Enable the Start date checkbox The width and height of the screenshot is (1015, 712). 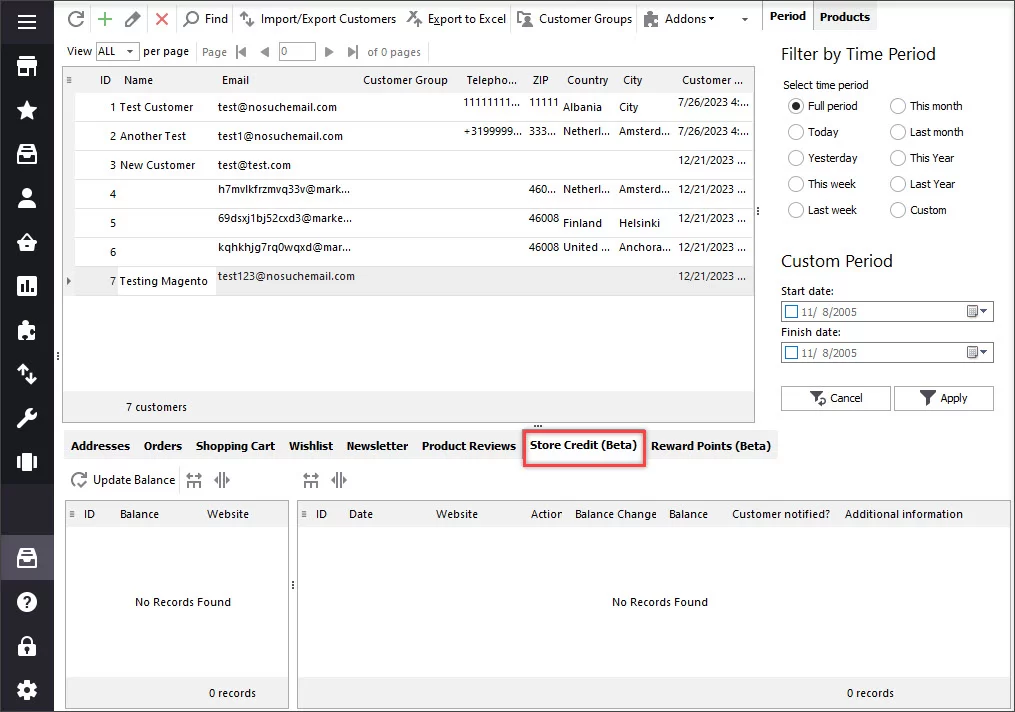791,311
